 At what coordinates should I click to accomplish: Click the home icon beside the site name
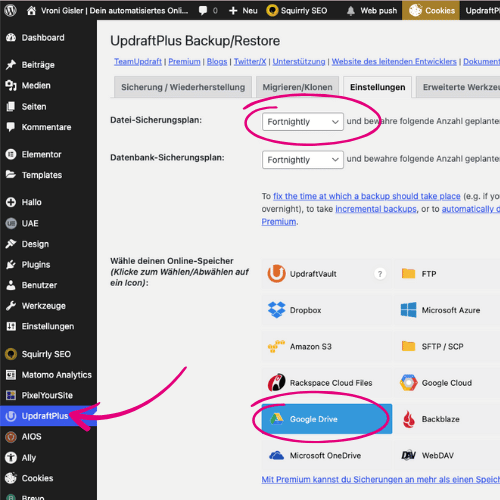coord(31,11)
